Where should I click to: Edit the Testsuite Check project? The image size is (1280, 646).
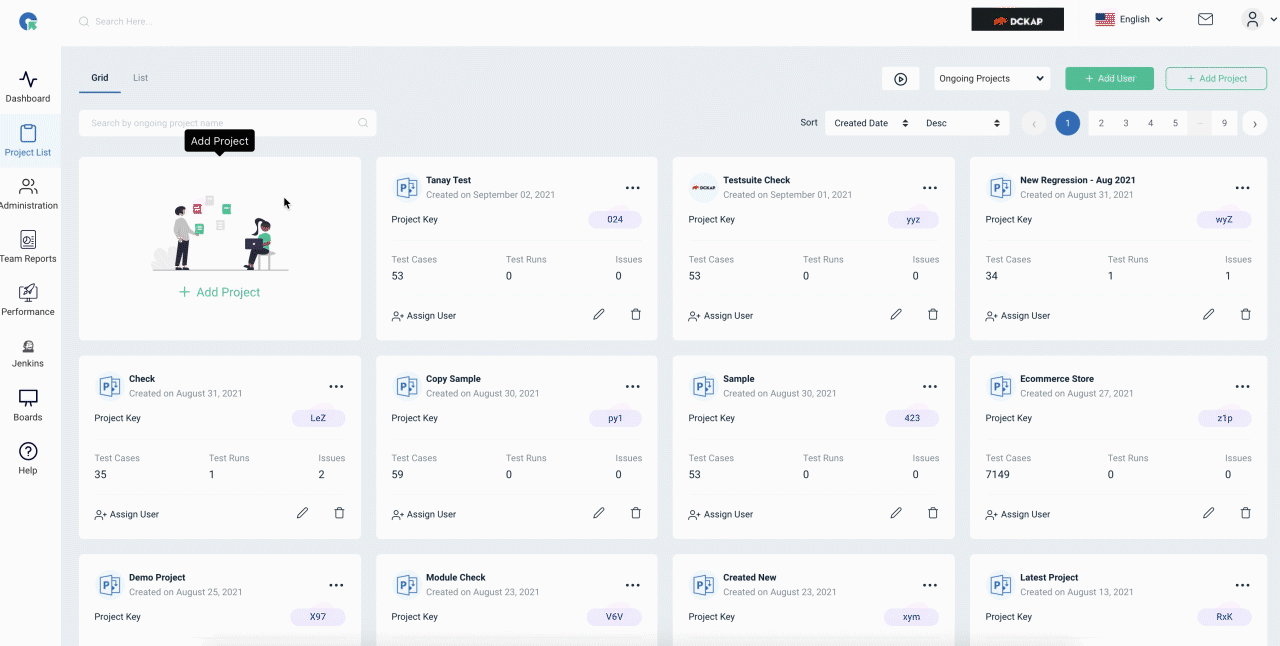(896, 314)
